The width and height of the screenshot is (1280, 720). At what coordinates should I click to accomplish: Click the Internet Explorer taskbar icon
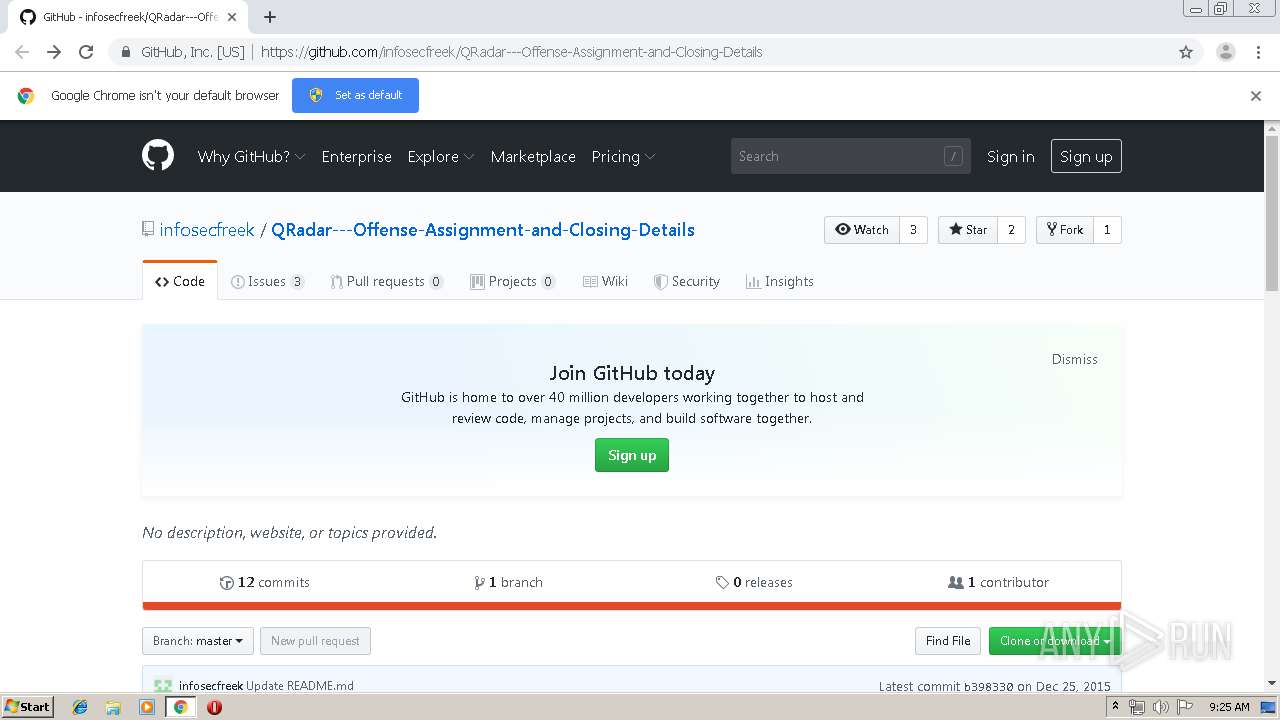coord(80,707)
